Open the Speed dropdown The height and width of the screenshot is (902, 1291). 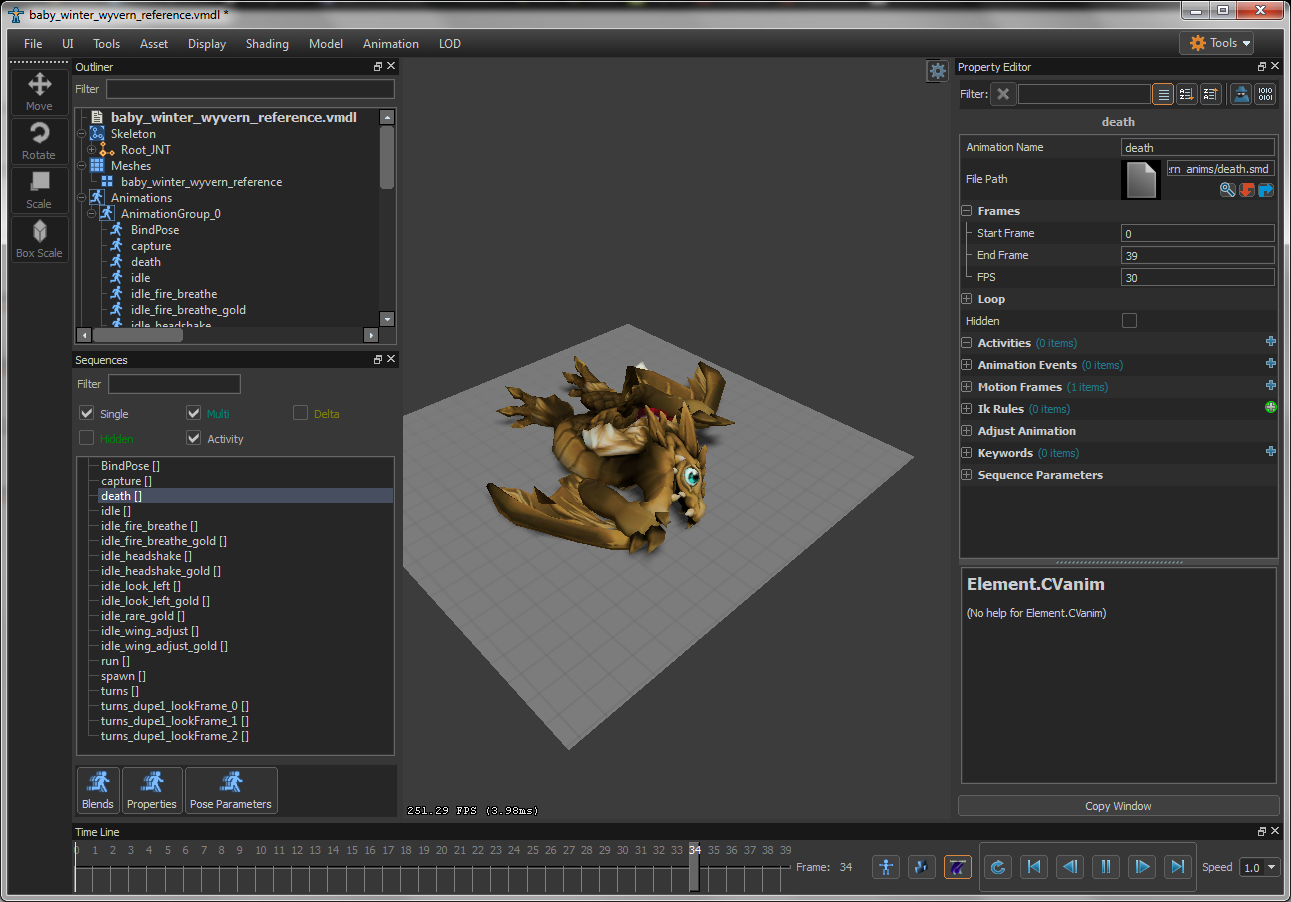point(1259,867)
